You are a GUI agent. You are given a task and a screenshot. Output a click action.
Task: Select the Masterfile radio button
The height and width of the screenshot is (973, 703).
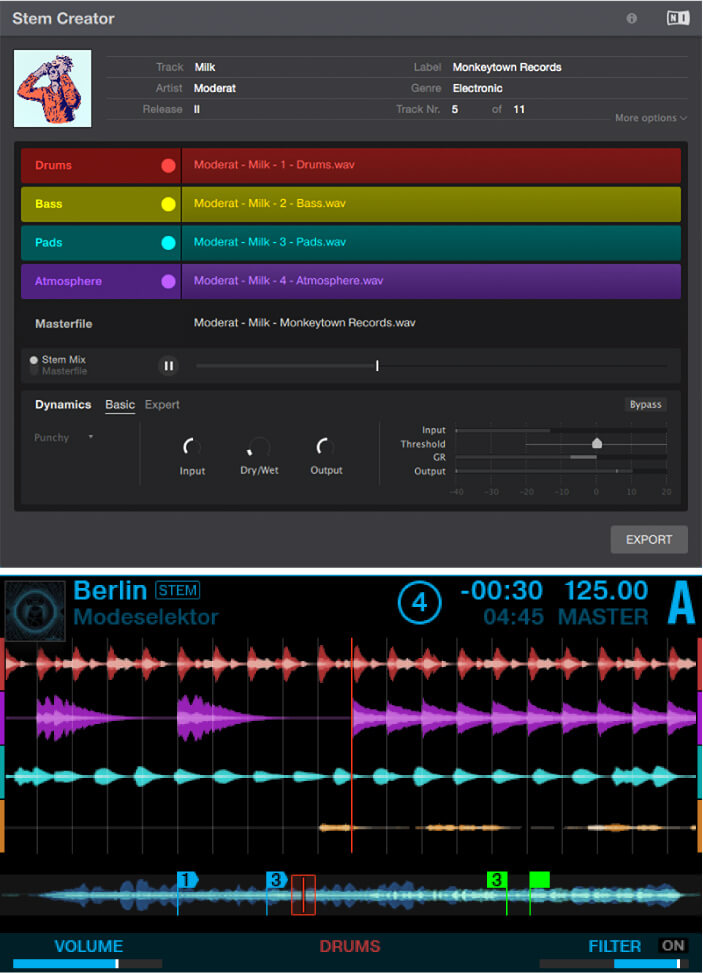pyautogui.click(x=34, y=371)
